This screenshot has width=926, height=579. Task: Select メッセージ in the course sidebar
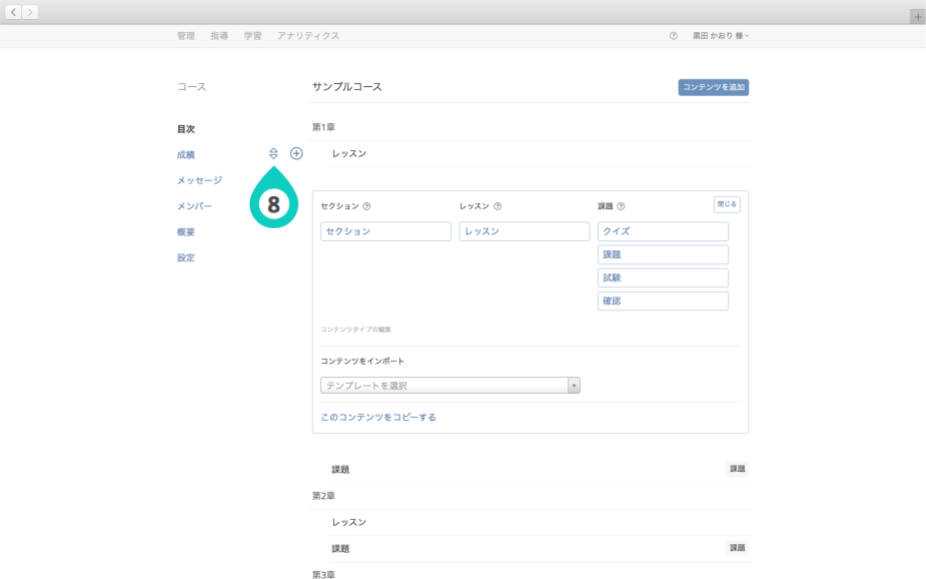point(199,181)
